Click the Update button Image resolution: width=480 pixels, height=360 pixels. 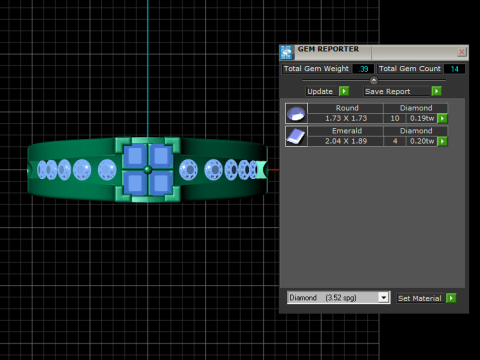click(x=322, y=91)
